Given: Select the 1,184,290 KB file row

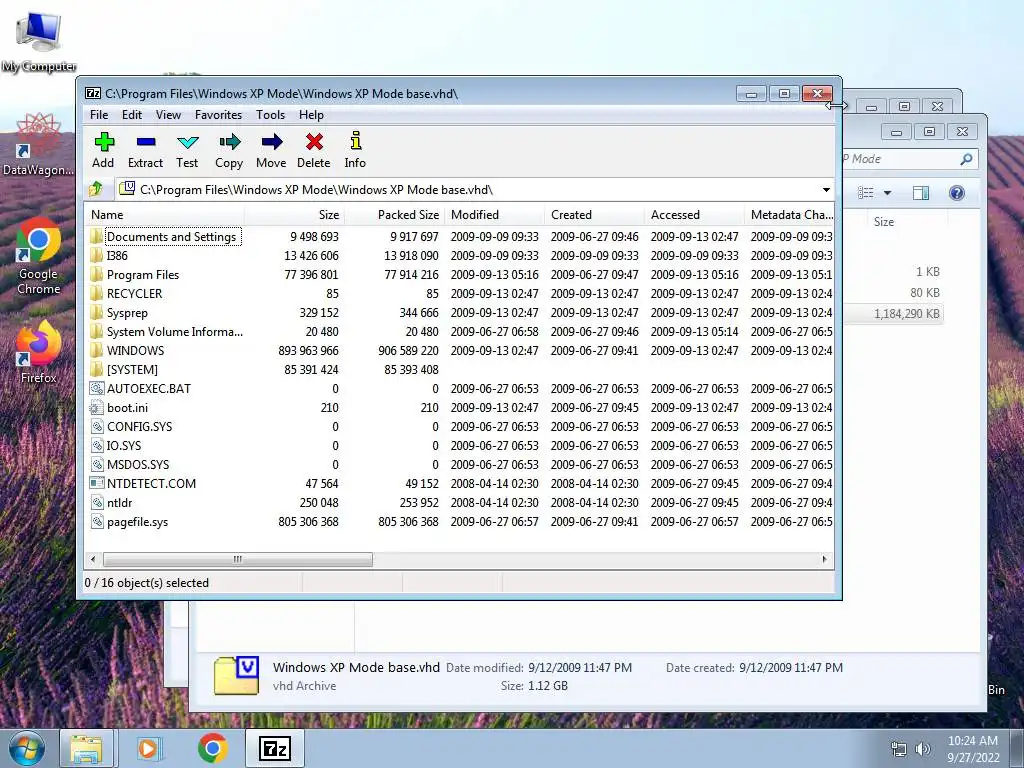Looking at the screenshot, I should [893, 314].
